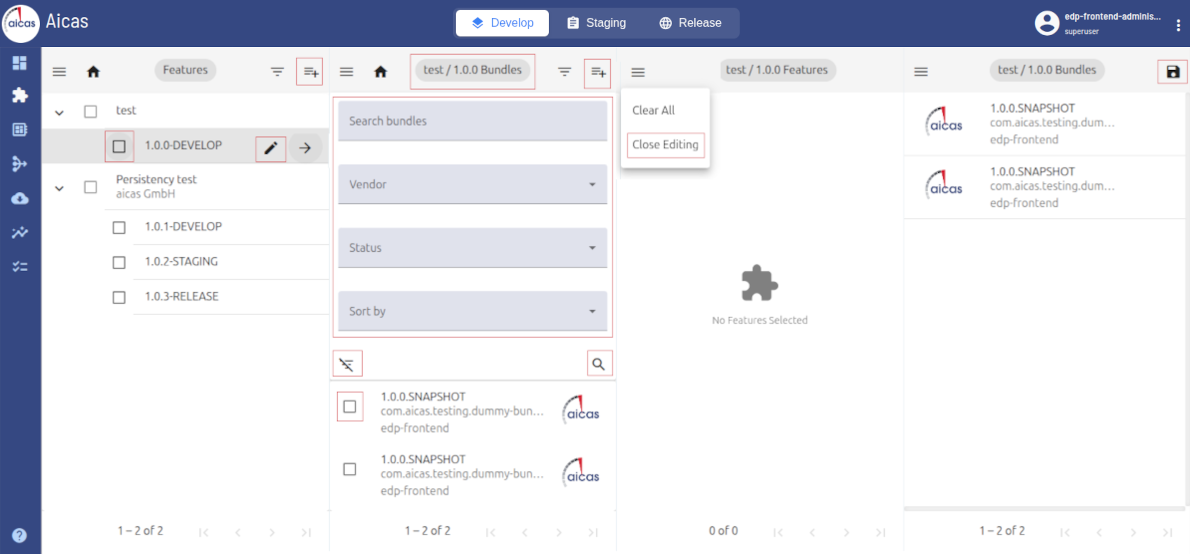
Task: Open the help question mark icon
Action: (19, 535)
